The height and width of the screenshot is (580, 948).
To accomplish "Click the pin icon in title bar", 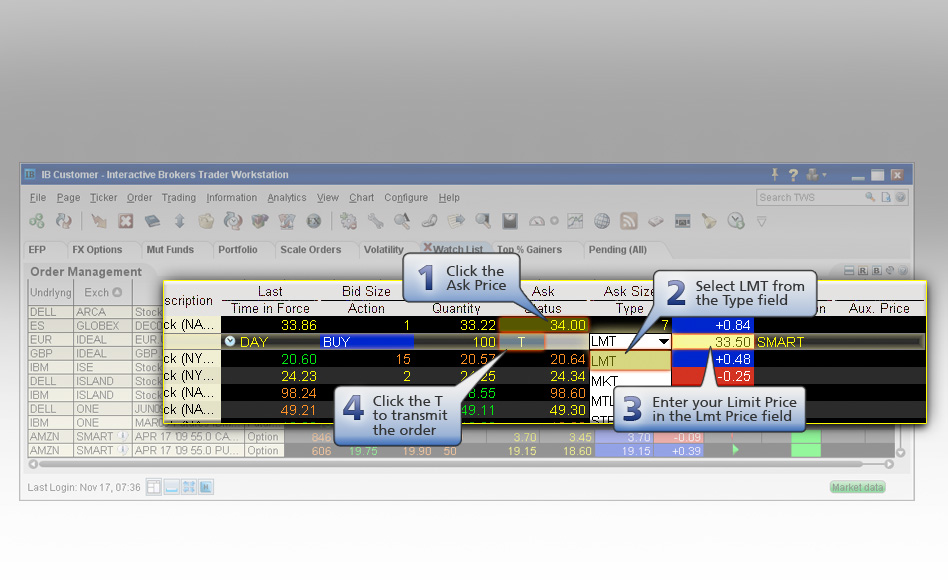I will [x=774, y=175].
